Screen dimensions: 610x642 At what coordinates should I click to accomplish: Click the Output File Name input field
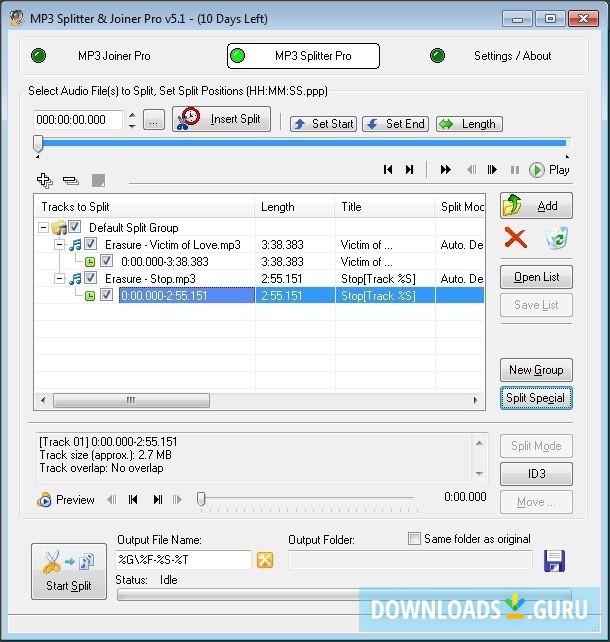[183, 560]
